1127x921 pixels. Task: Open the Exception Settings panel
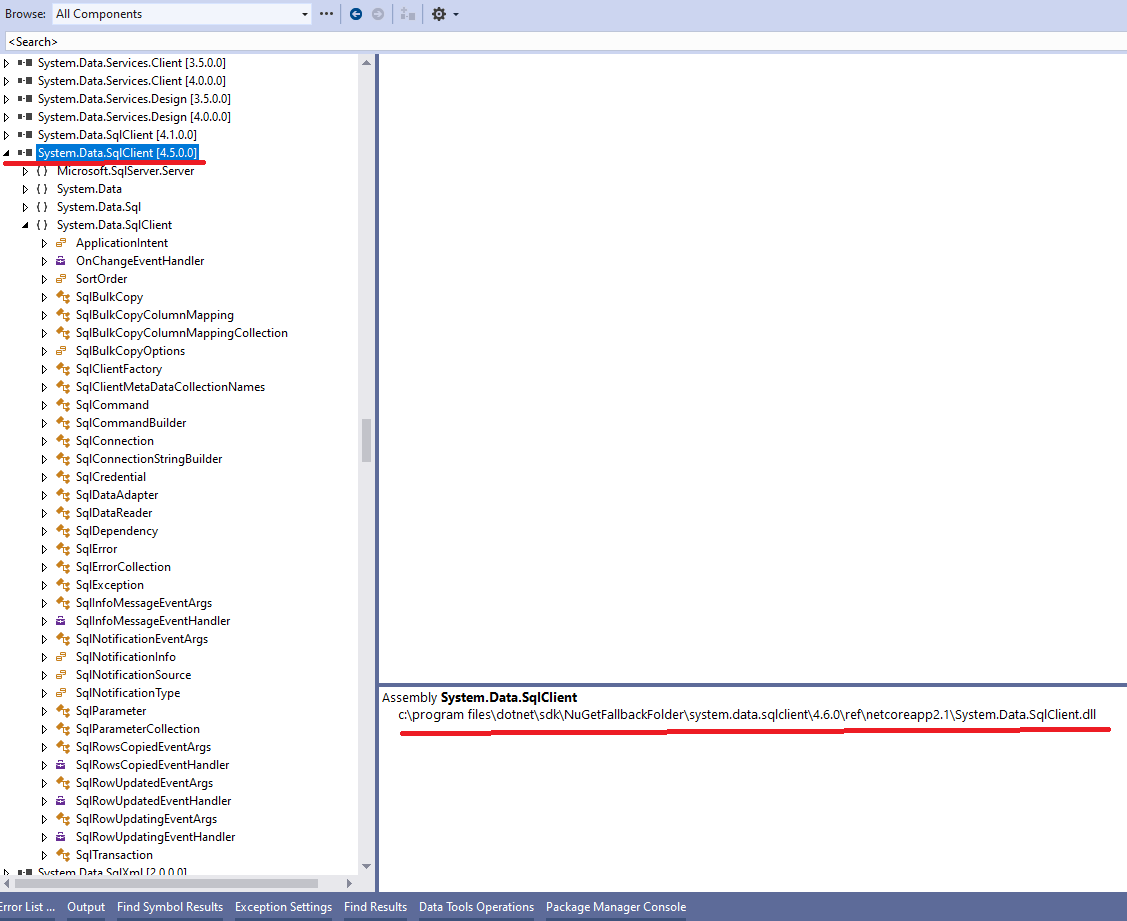(283, 907)
